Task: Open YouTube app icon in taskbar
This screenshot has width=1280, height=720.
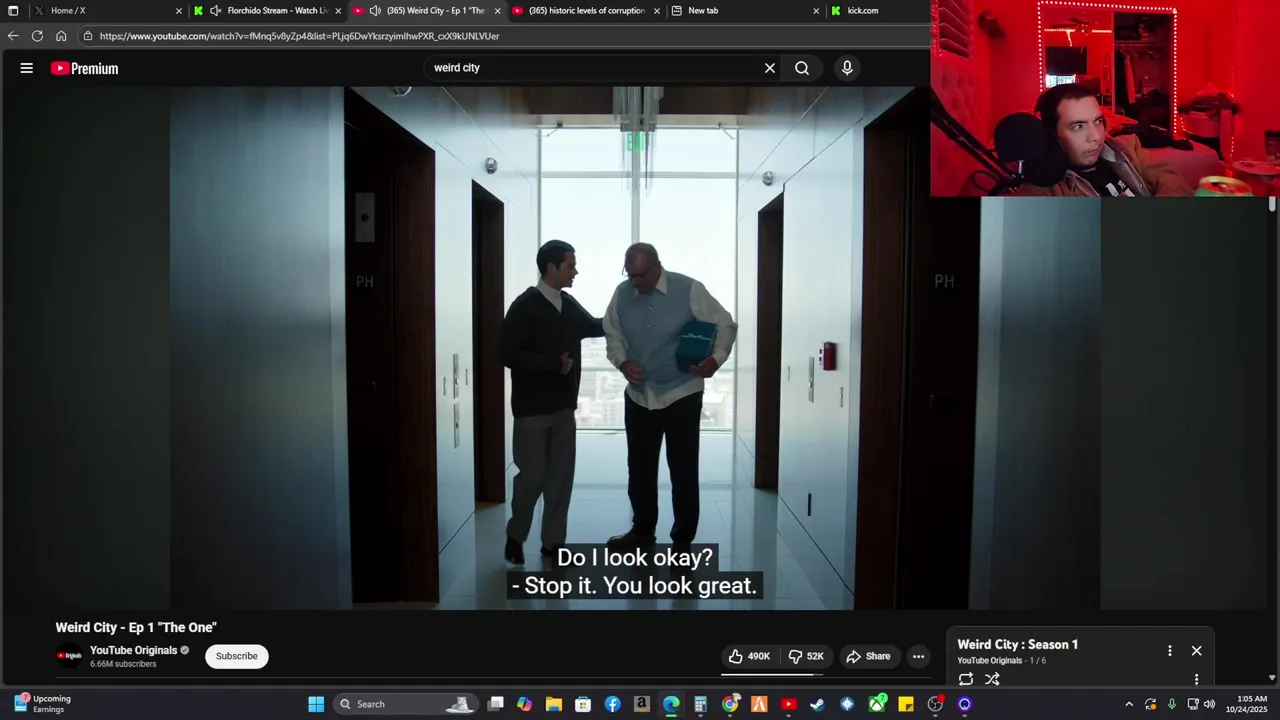Action: [x=788, y=704]
